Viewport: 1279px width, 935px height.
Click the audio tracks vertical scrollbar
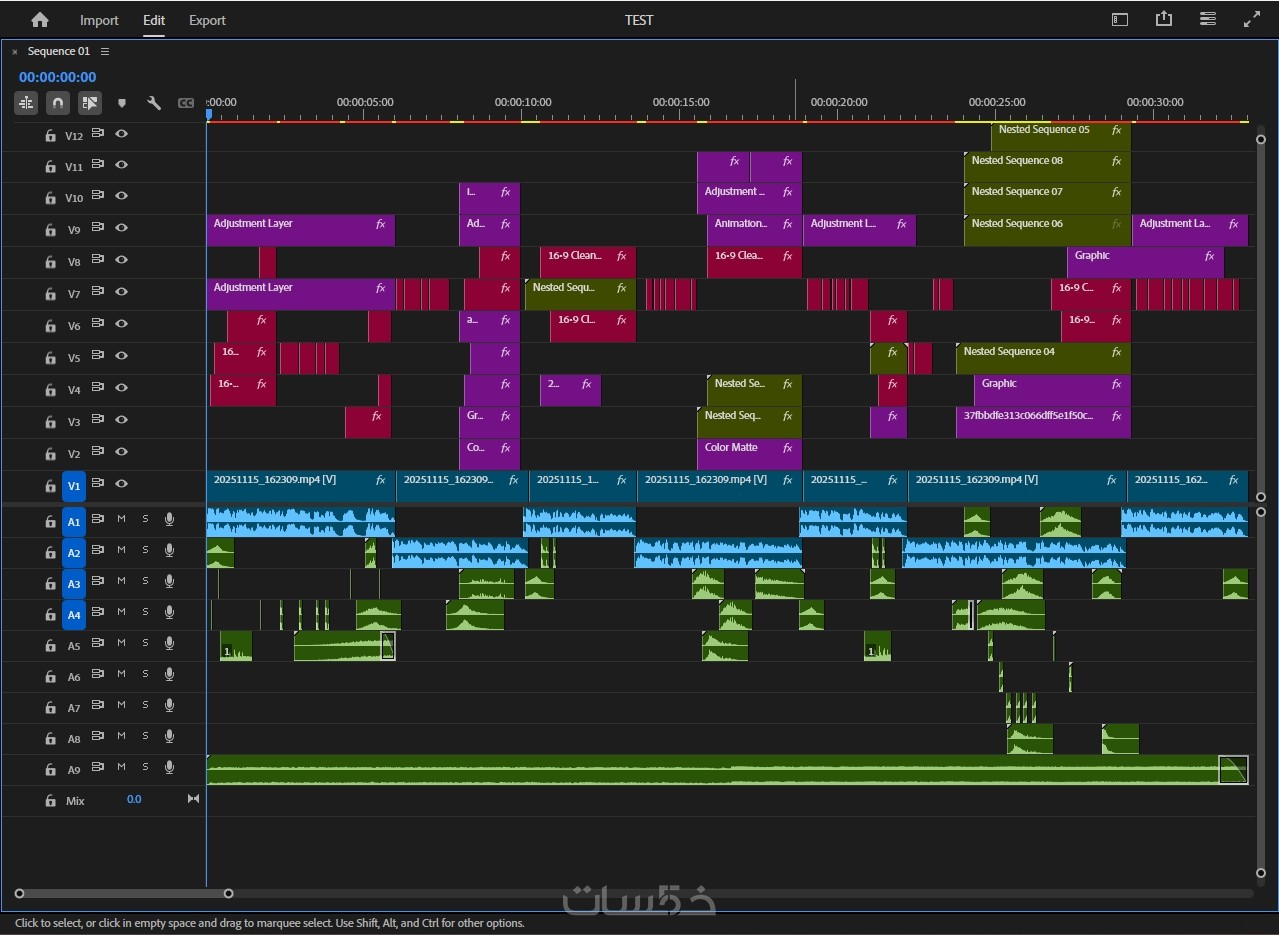click(1261, 691)
